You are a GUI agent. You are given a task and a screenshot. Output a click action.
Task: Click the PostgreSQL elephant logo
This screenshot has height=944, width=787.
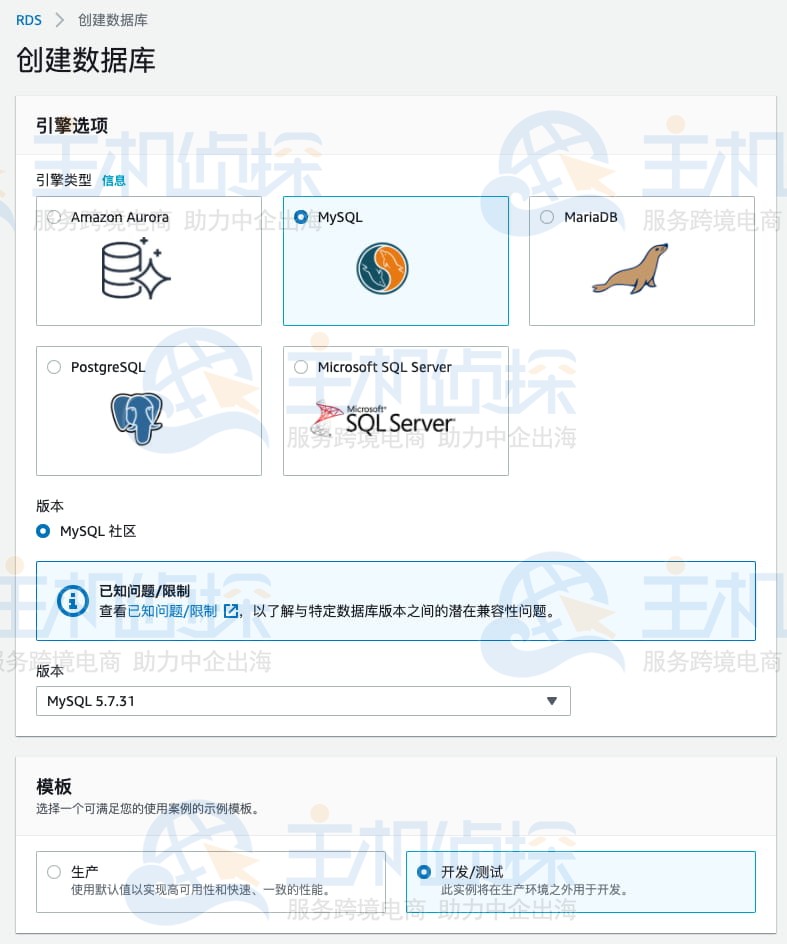click(x=137, y=418)
